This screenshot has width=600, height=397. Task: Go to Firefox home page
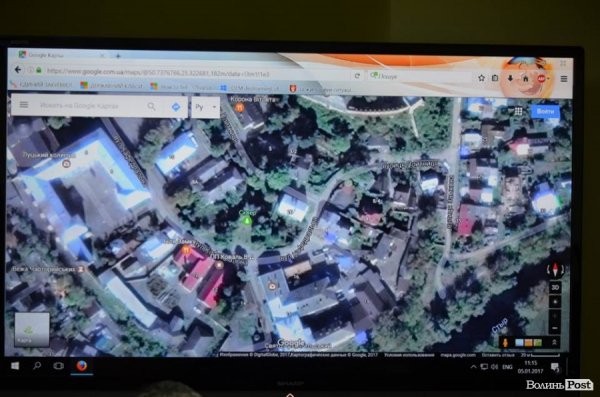(x=525, y=78)
